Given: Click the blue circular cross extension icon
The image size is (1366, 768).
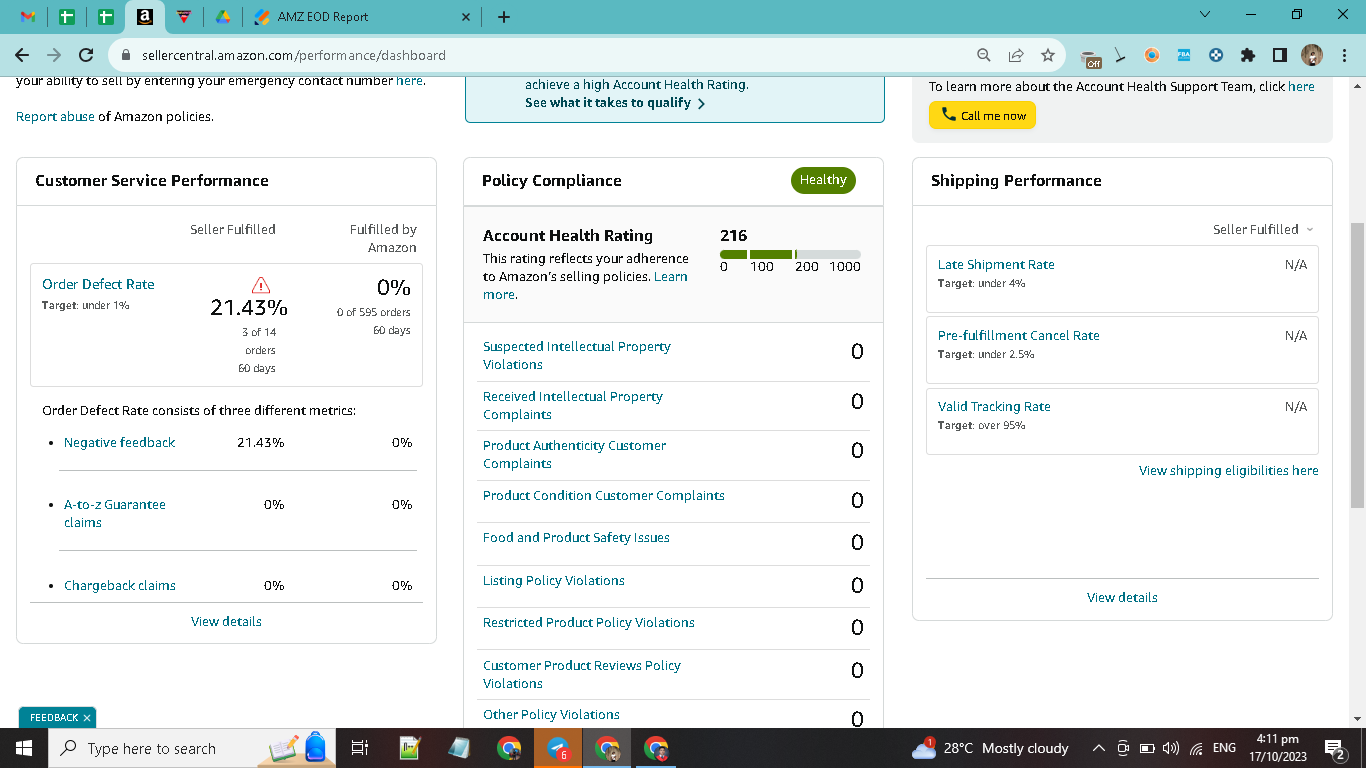Looking at the screenshot, I should pos(1216,55).
